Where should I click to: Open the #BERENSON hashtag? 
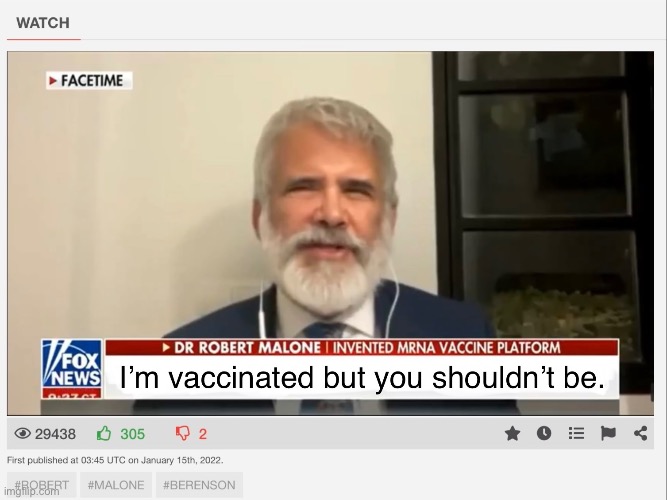[199, 485]
